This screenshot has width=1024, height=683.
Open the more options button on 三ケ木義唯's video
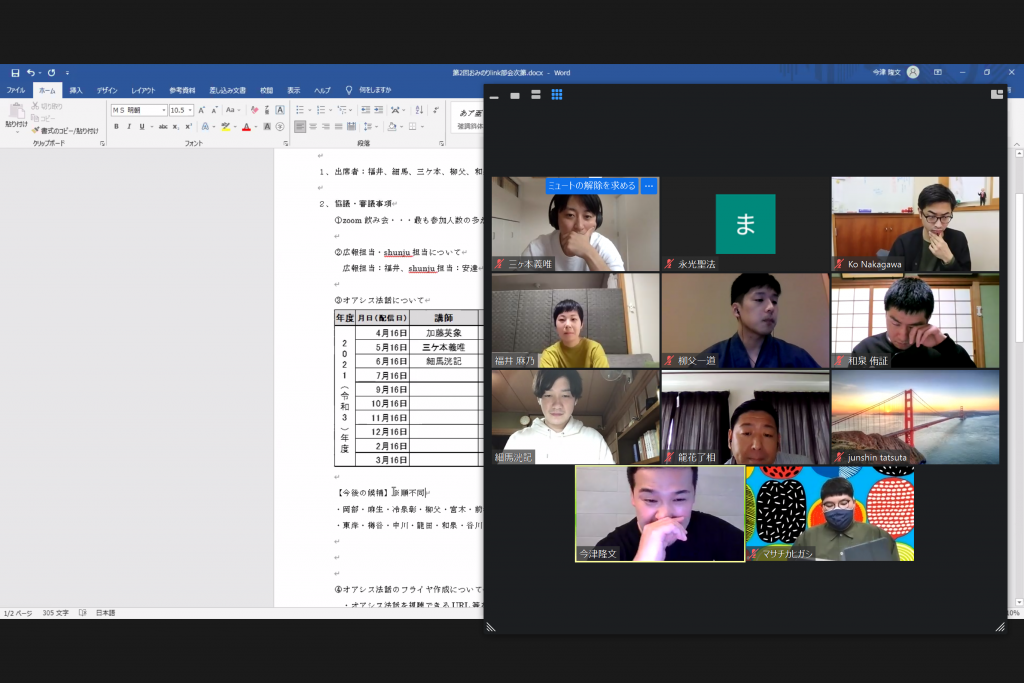pos(648,186)
